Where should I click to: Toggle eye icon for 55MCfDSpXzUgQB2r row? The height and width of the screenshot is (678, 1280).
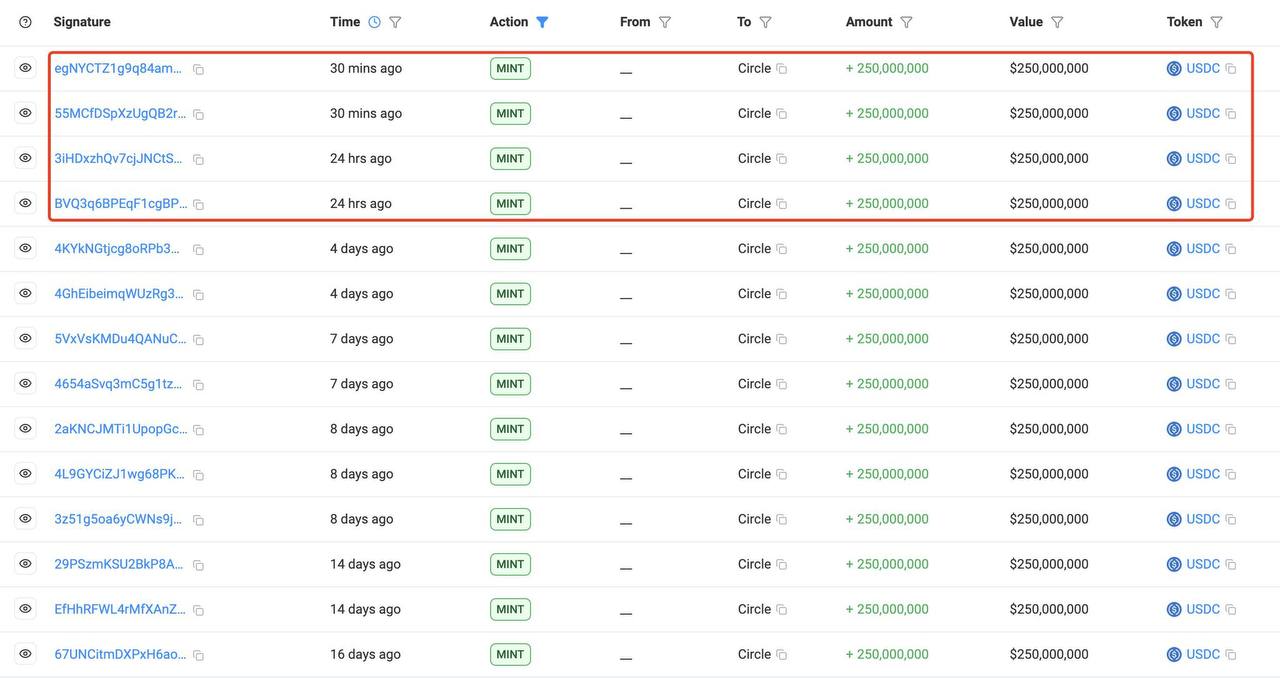tap(26, 113)
